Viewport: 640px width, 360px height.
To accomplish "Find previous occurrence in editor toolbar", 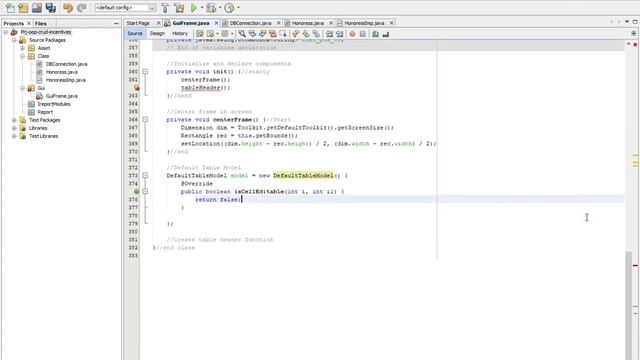I will (x=252, y=34).
